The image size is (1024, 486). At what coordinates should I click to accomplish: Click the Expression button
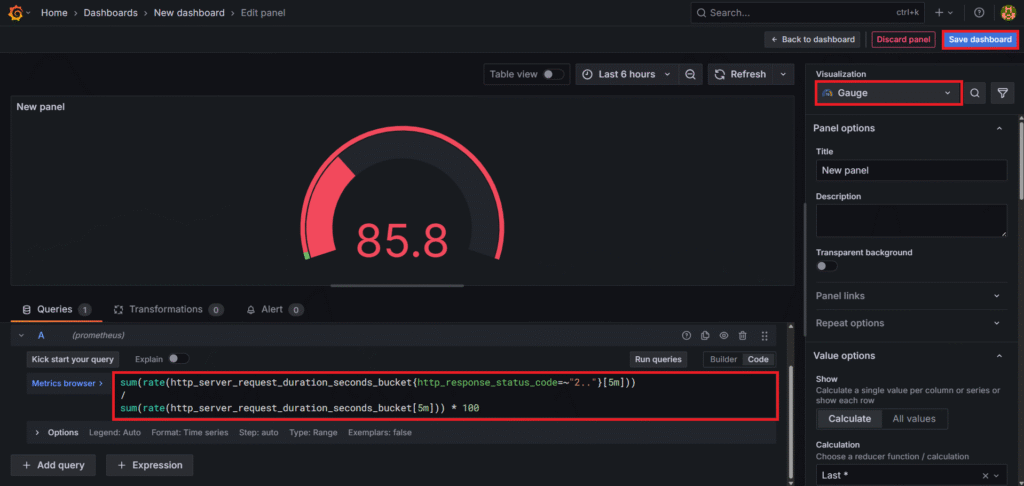(x=150, y=465)
